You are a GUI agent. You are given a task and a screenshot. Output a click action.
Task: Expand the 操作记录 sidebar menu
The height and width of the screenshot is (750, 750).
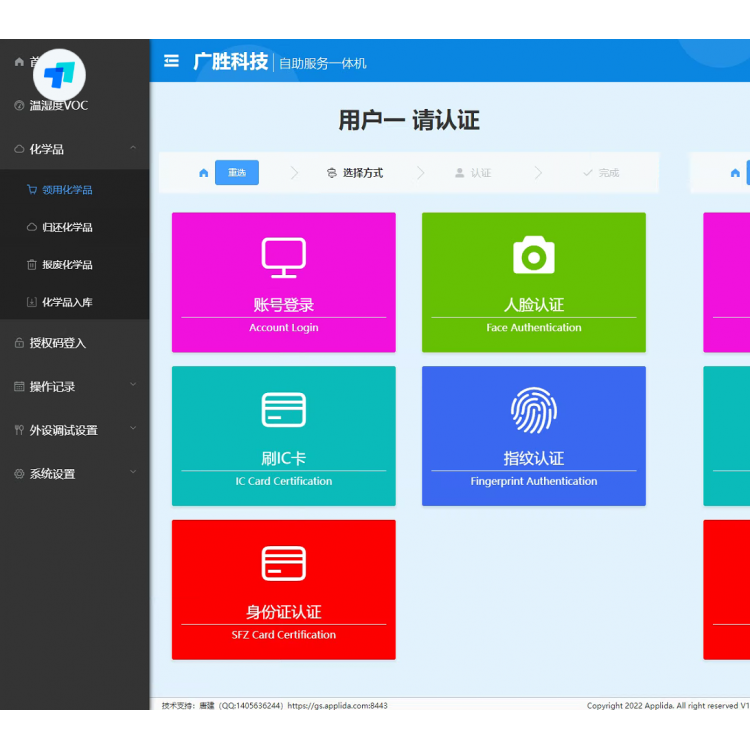(133, 386)
